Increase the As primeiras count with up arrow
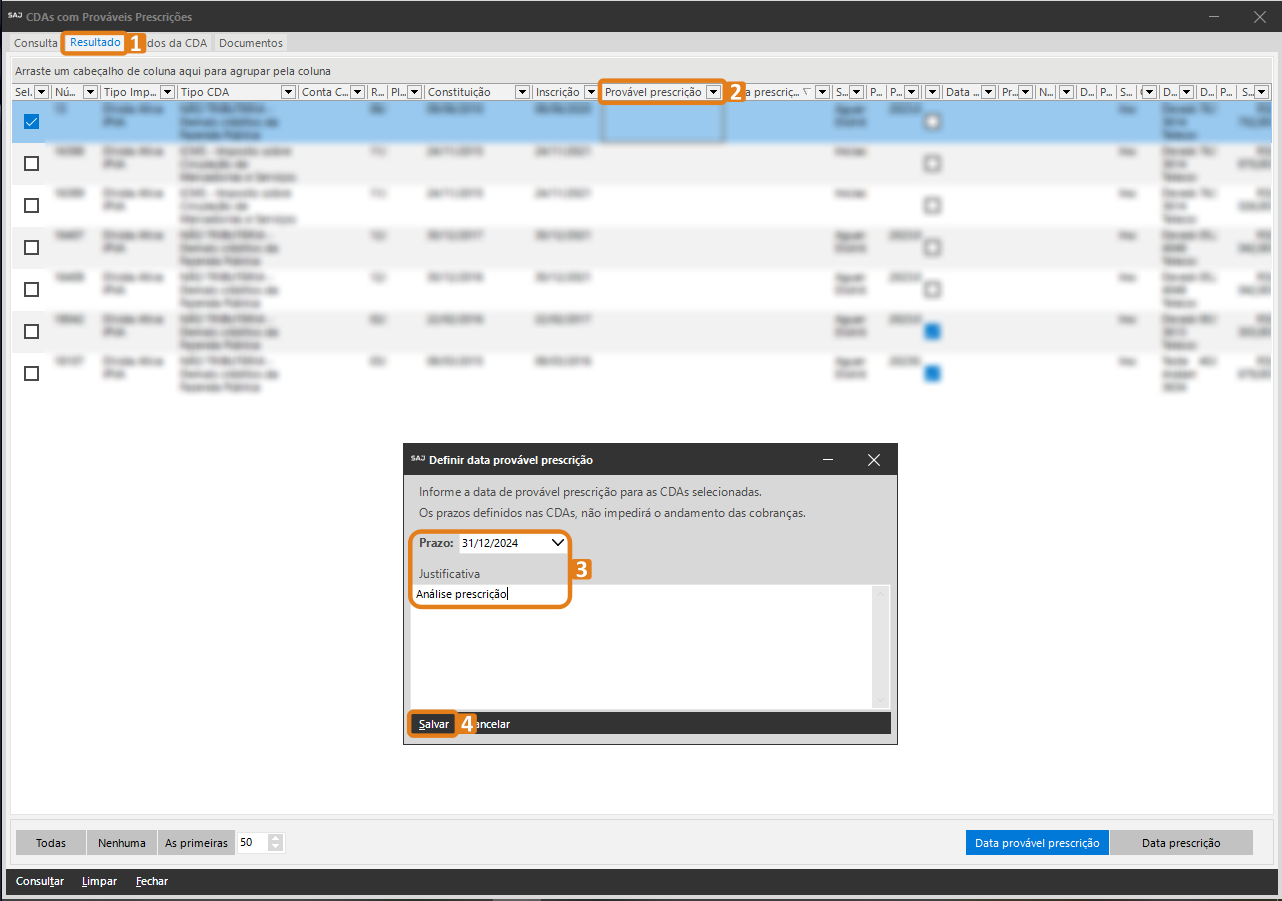This screenshot has width=1282, height=901. tap(276, 838)
